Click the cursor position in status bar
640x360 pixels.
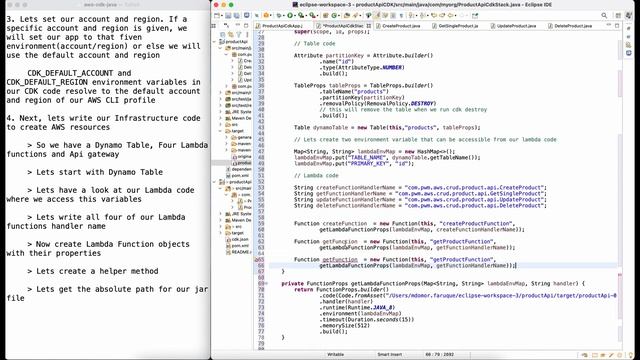[x=440, y=355]
